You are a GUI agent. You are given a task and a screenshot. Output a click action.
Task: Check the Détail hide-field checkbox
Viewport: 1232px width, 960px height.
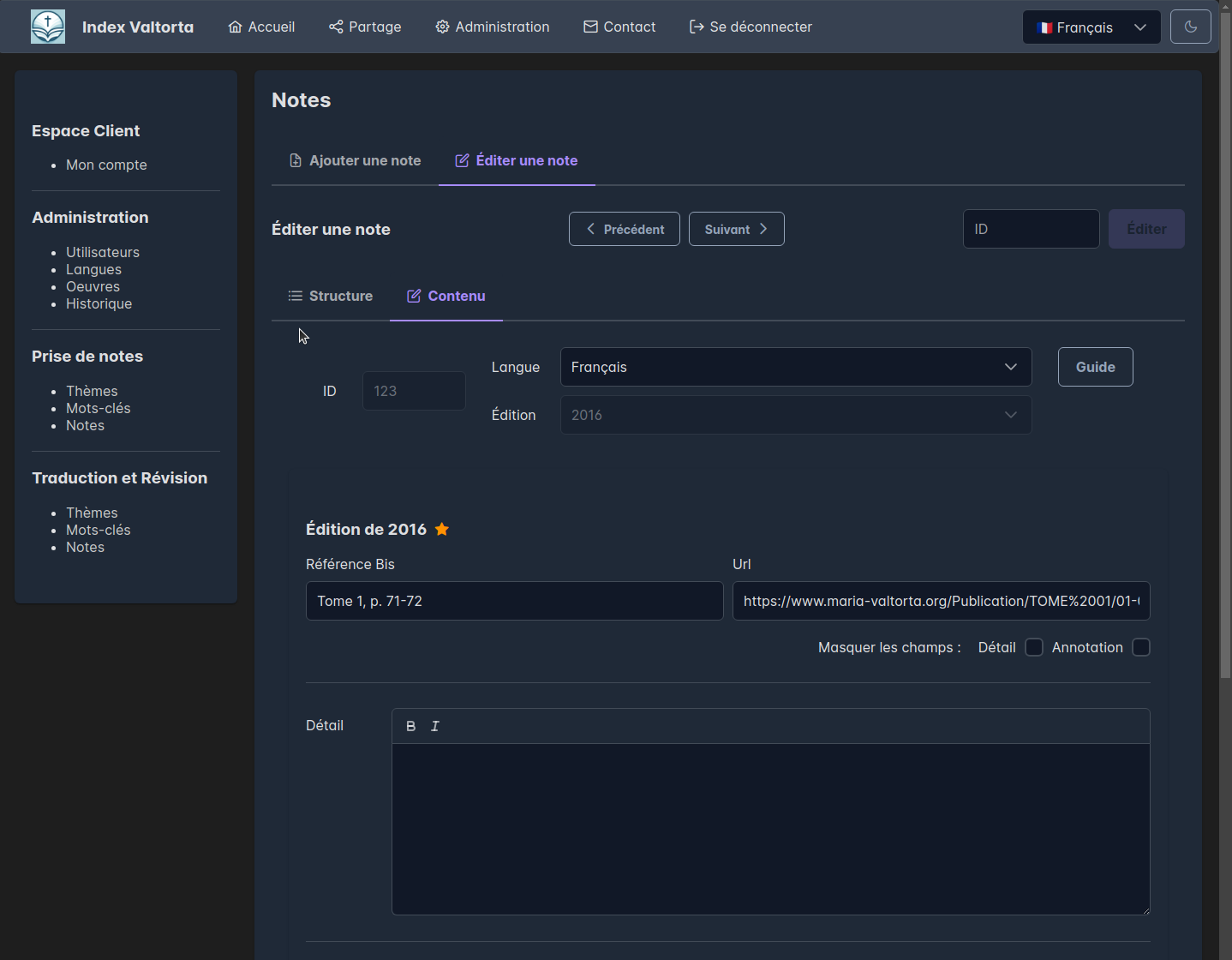tap(1034, 647)
